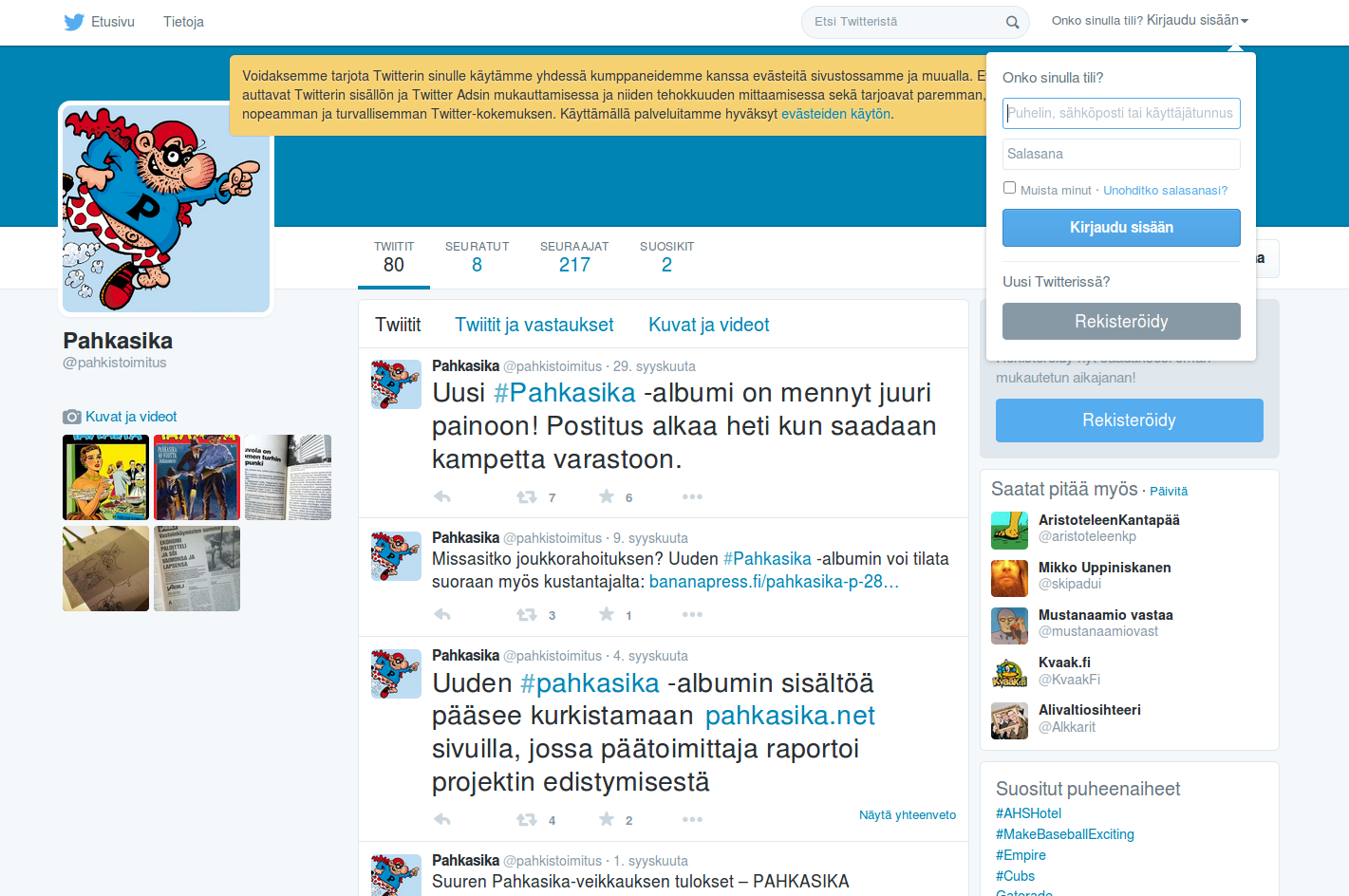
Task: Favorite the 29. syyskuuta tweet
Action: 607,496
